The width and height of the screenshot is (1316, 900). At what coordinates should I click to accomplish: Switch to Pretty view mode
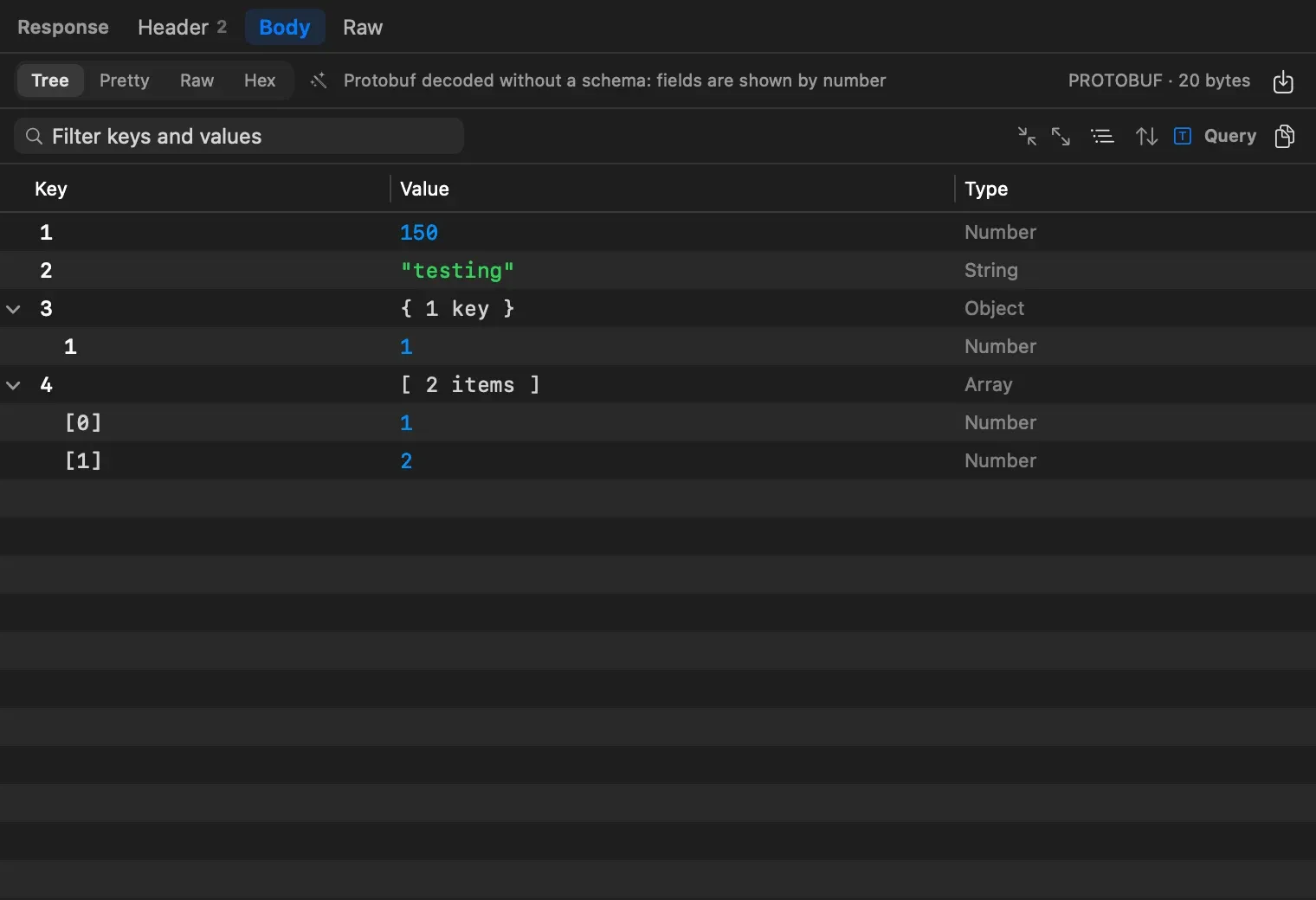(x=125, y=80)
